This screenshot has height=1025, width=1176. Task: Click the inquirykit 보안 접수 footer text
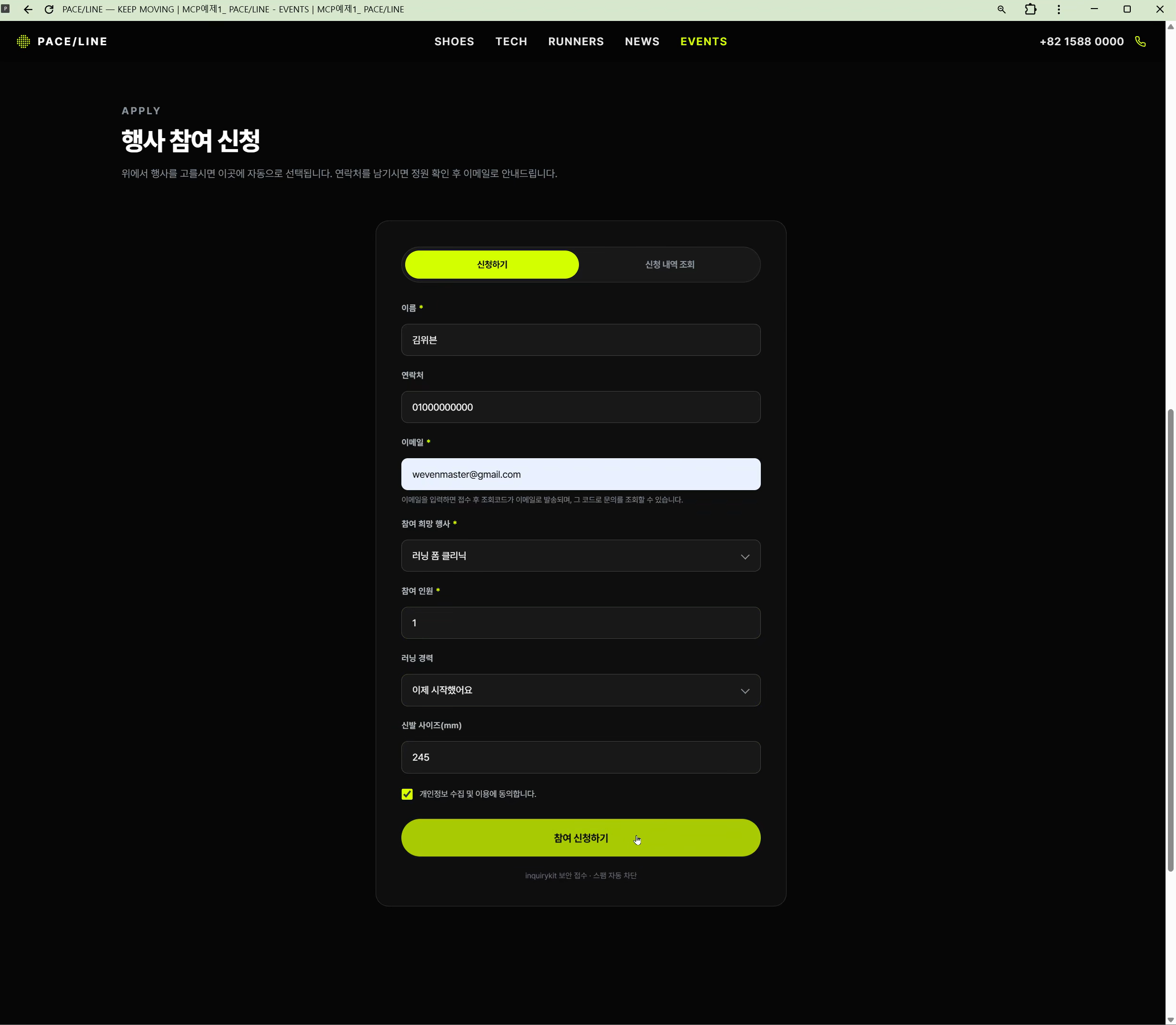coord(581,876)
